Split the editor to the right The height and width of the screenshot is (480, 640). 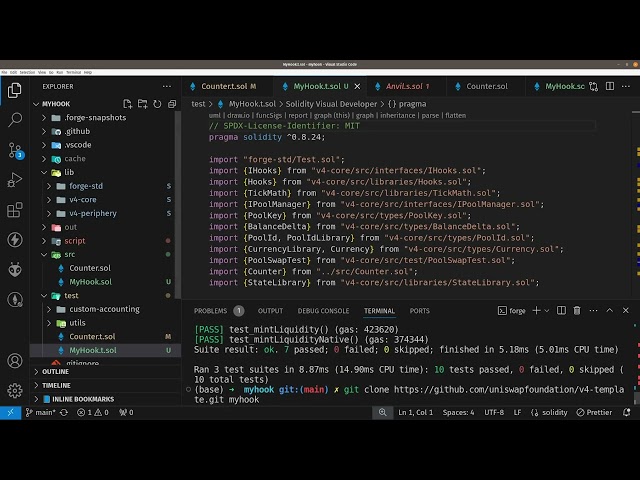point(610,86)
